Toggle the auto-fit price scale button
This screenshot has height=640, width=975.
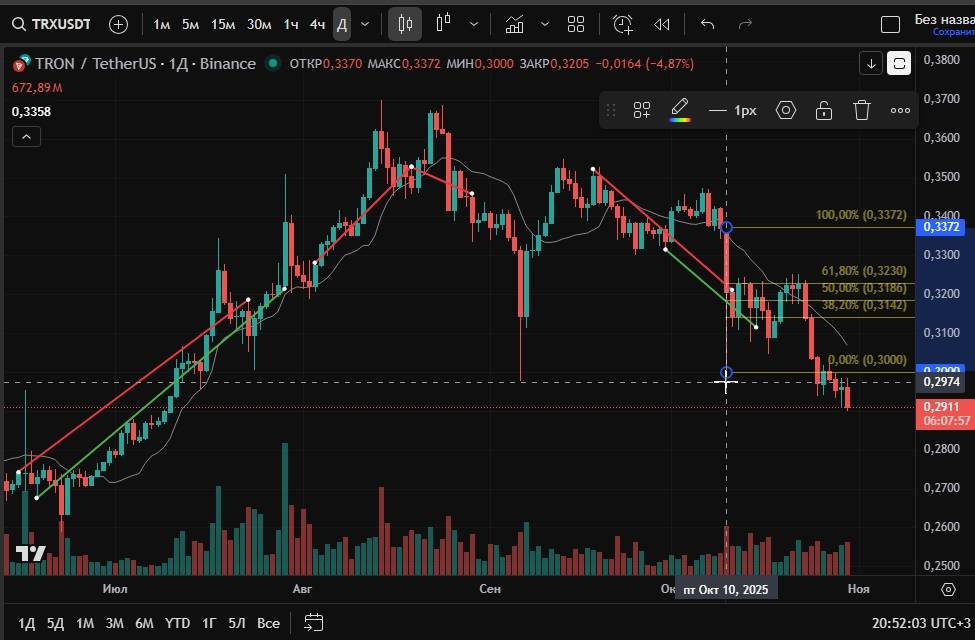pos(899,64)
